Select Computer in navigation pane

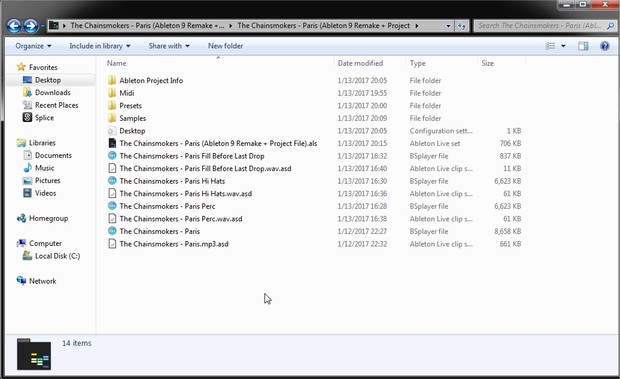(39, 243)
